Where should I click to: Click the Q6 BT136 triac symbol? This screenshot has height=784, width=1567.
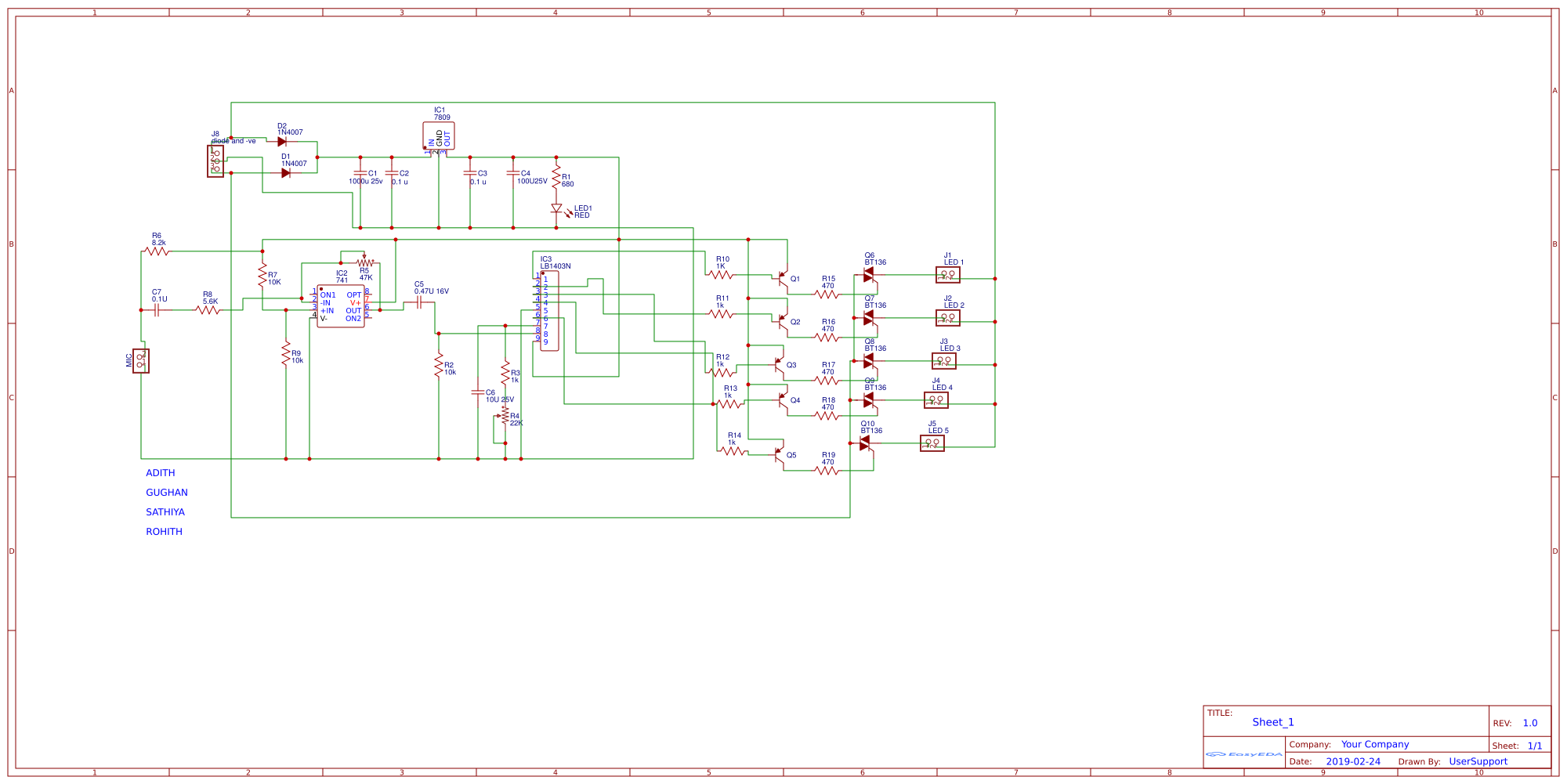pyautogui.click(x=868, y=275)
